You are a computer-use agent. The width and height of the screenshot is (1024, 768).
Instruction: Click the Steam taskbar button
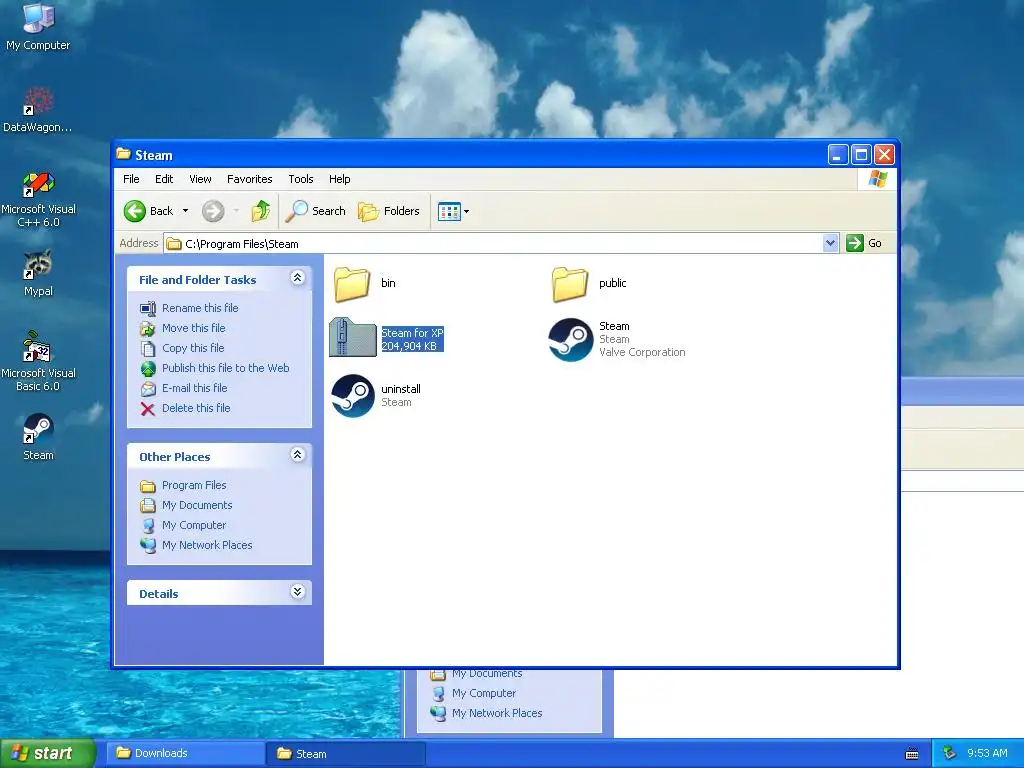346,754
